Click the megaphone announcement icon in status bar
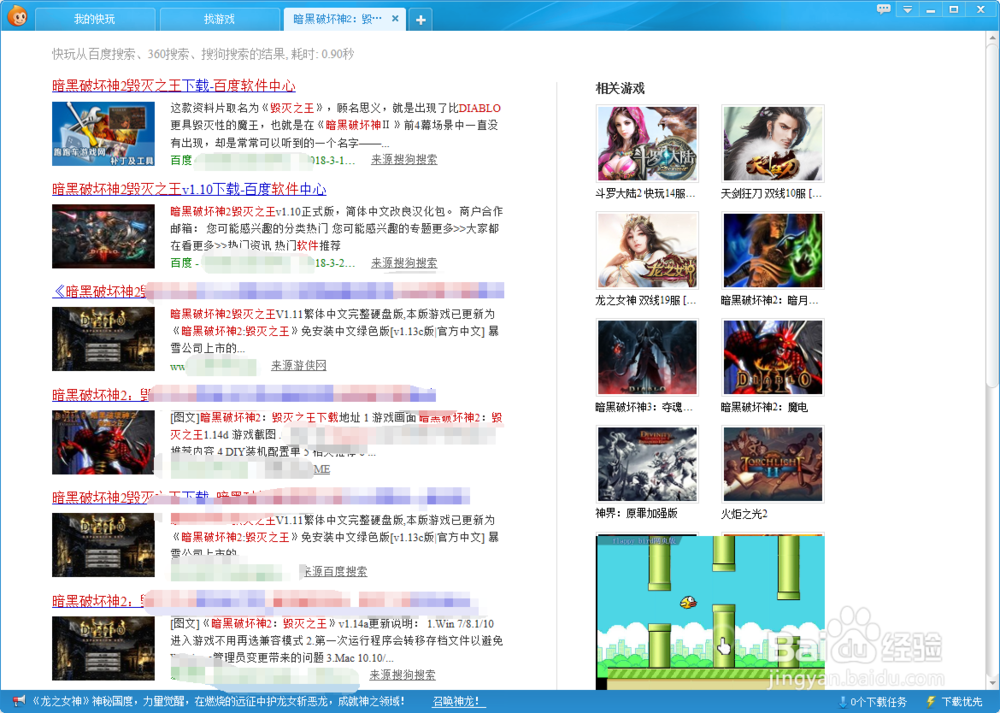 pos(19,701)
